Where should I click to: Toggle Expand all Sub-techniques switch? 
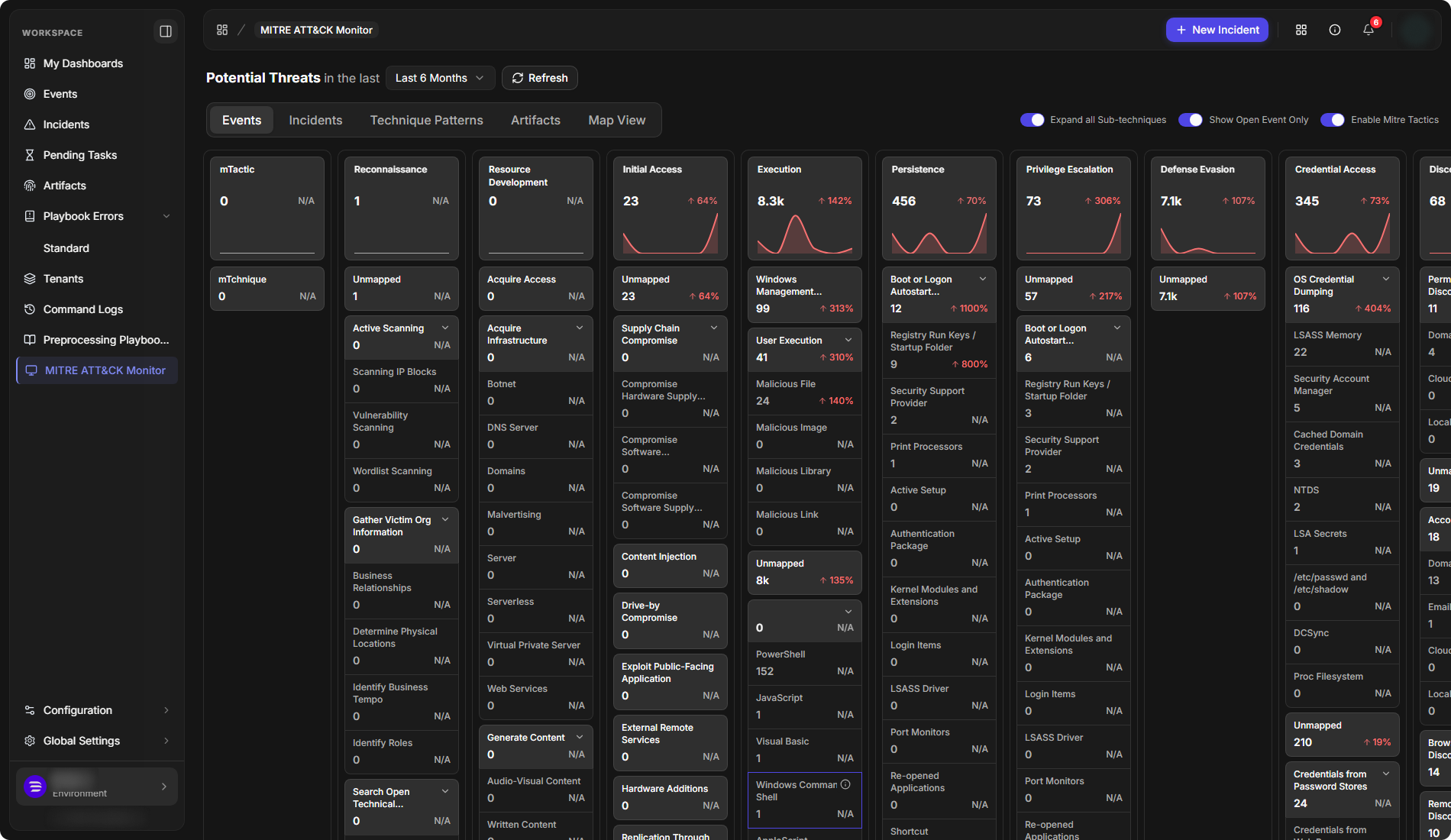(x=1033, y=120)
